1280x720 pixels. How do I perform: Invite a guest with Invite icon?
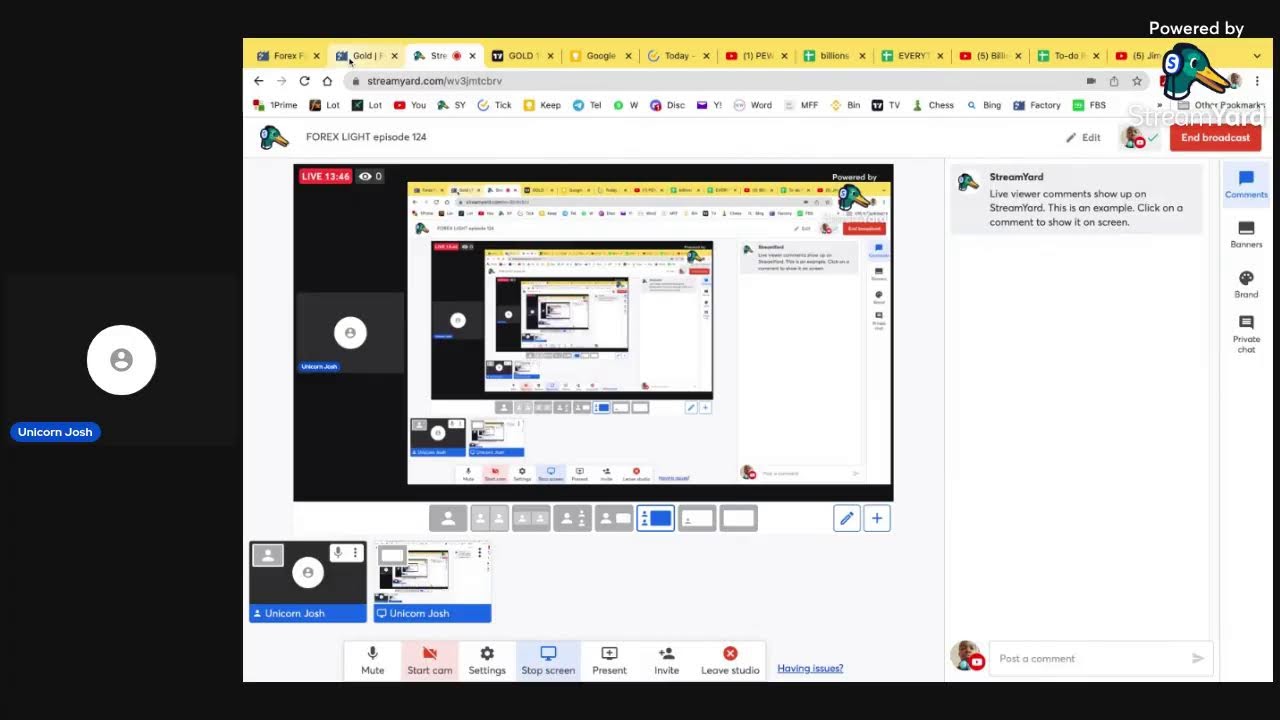pos(666,661)
